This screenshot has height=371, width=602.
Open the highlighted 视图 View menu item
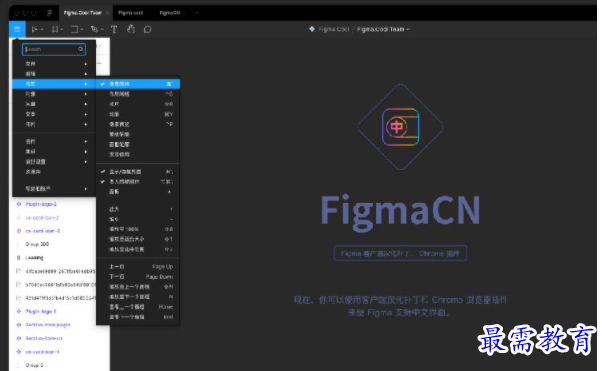[x=54, y=84]
